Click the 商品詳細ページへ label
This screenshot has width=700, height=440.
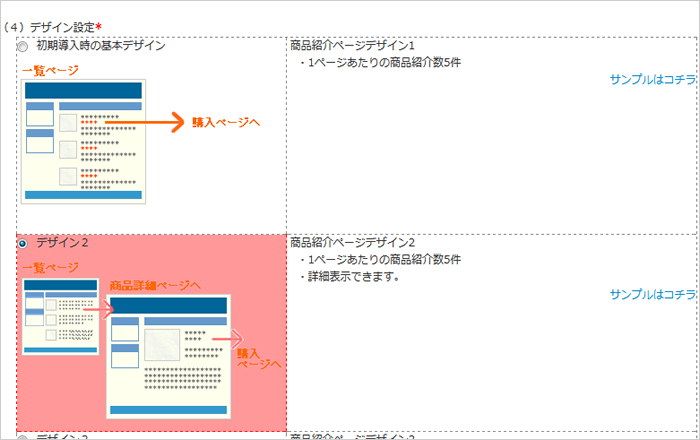pos(155,285)
